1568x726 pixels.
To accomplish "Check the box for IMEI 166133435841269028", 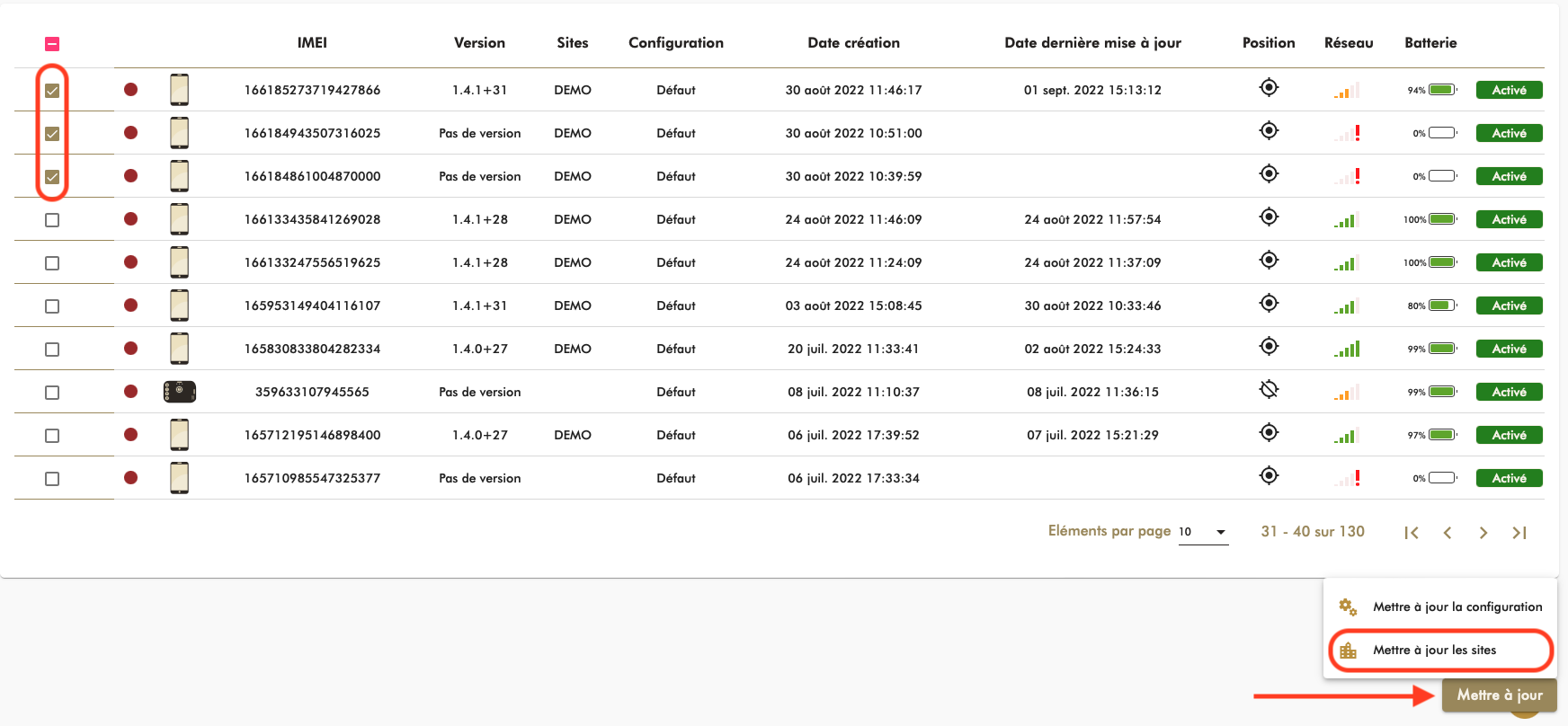I will coord(52,220).
